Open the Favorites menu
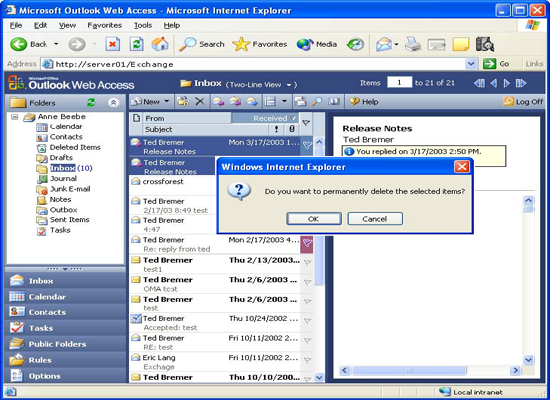 click(x=105, y=25)
